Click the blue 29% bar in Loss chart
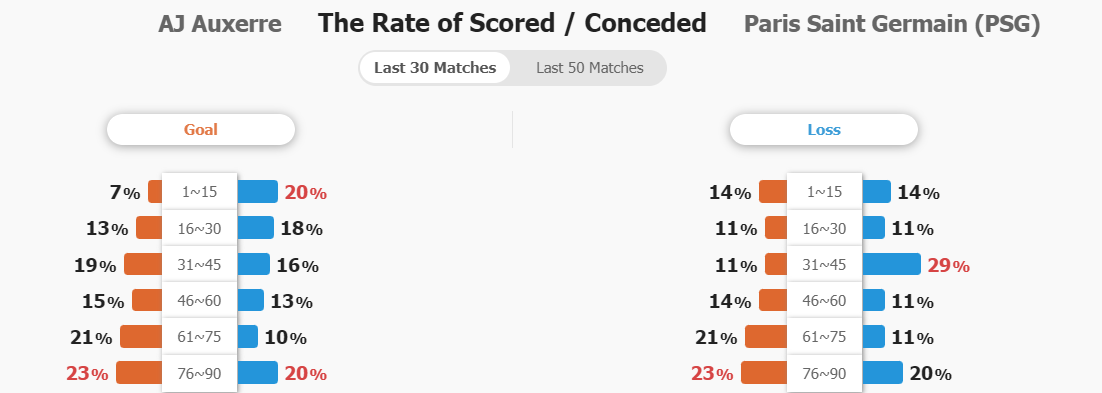Viewport: 1102px width, 393px height. point(891,264)
